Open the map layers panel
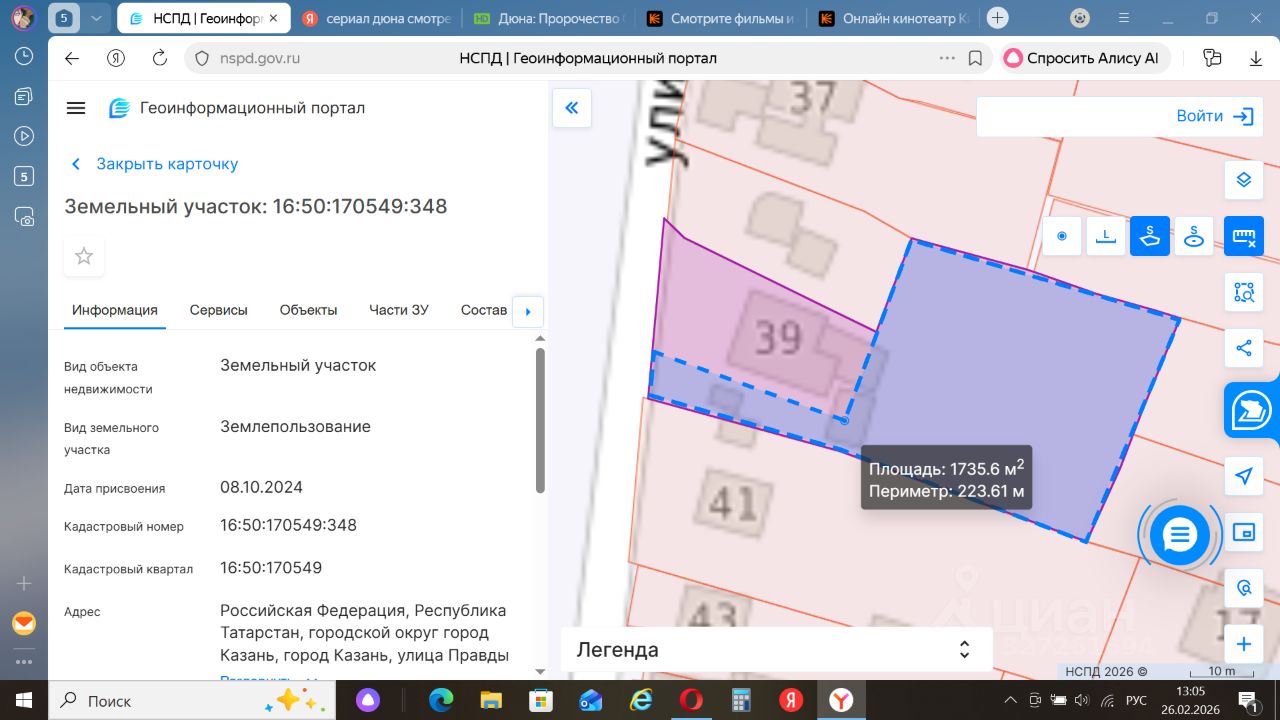Viewport: 1280px width, 720px height. (1244, 180)
